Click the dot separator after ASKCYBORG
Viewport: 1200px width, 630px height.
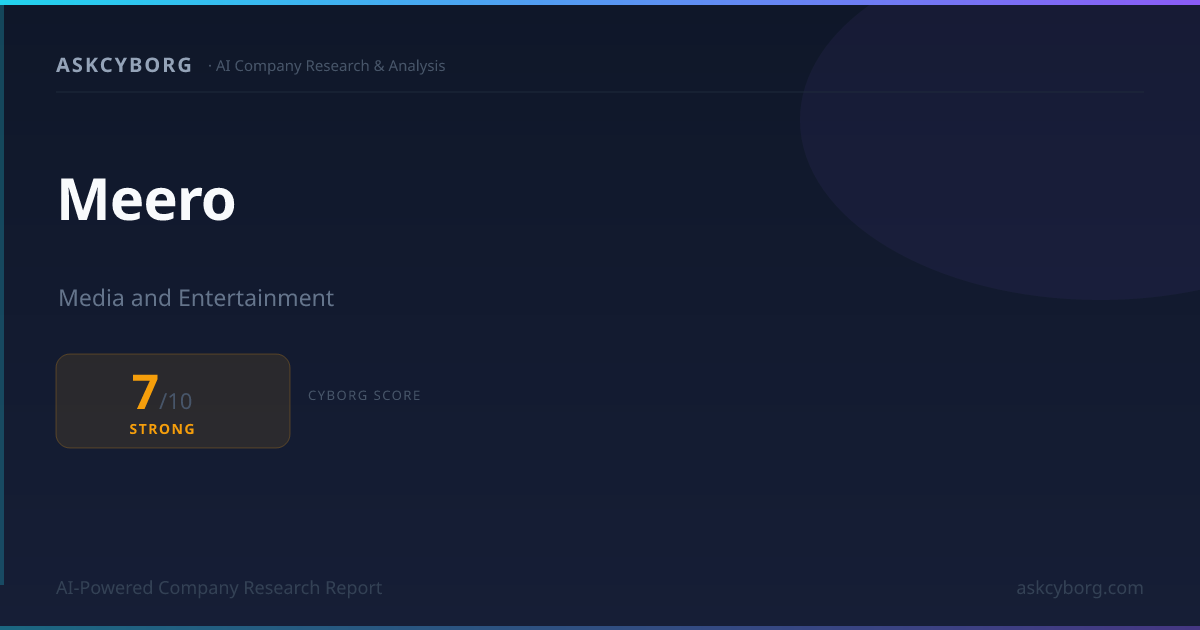coord(210,66)
